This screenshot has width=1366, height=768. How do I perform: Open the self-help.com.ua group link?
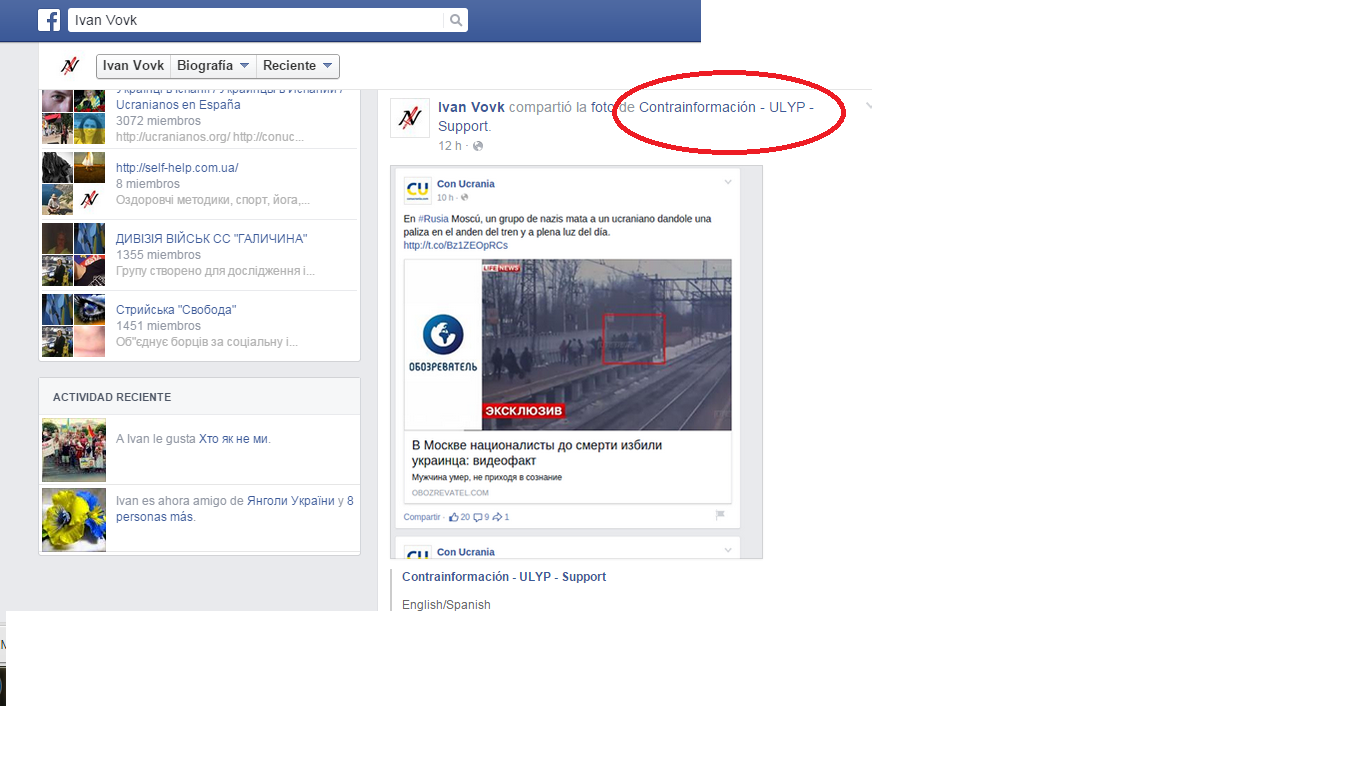pyautogui.click(x=177, y=168)
